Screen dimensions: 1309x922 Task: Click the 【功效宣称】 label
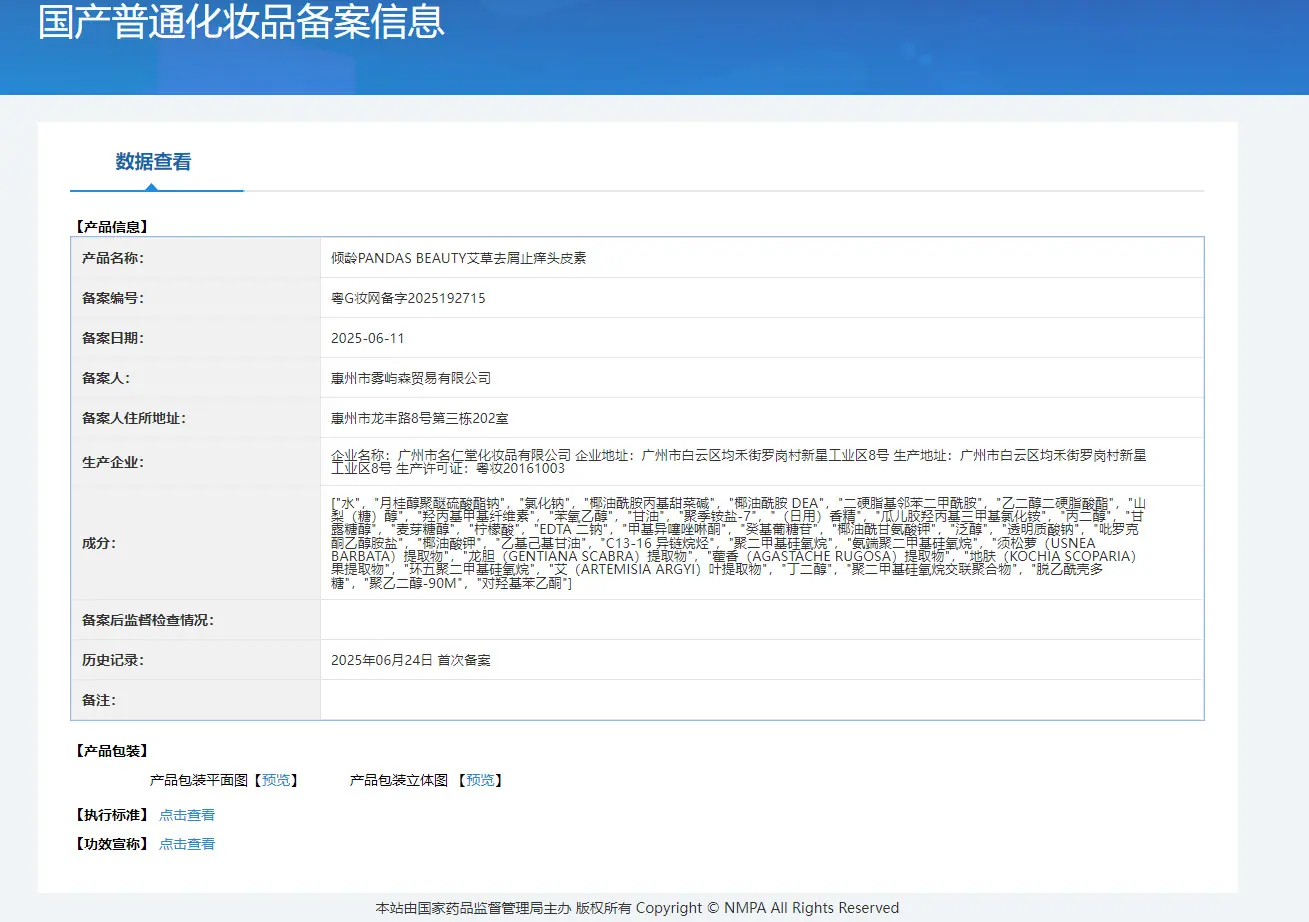coord(111,844)
